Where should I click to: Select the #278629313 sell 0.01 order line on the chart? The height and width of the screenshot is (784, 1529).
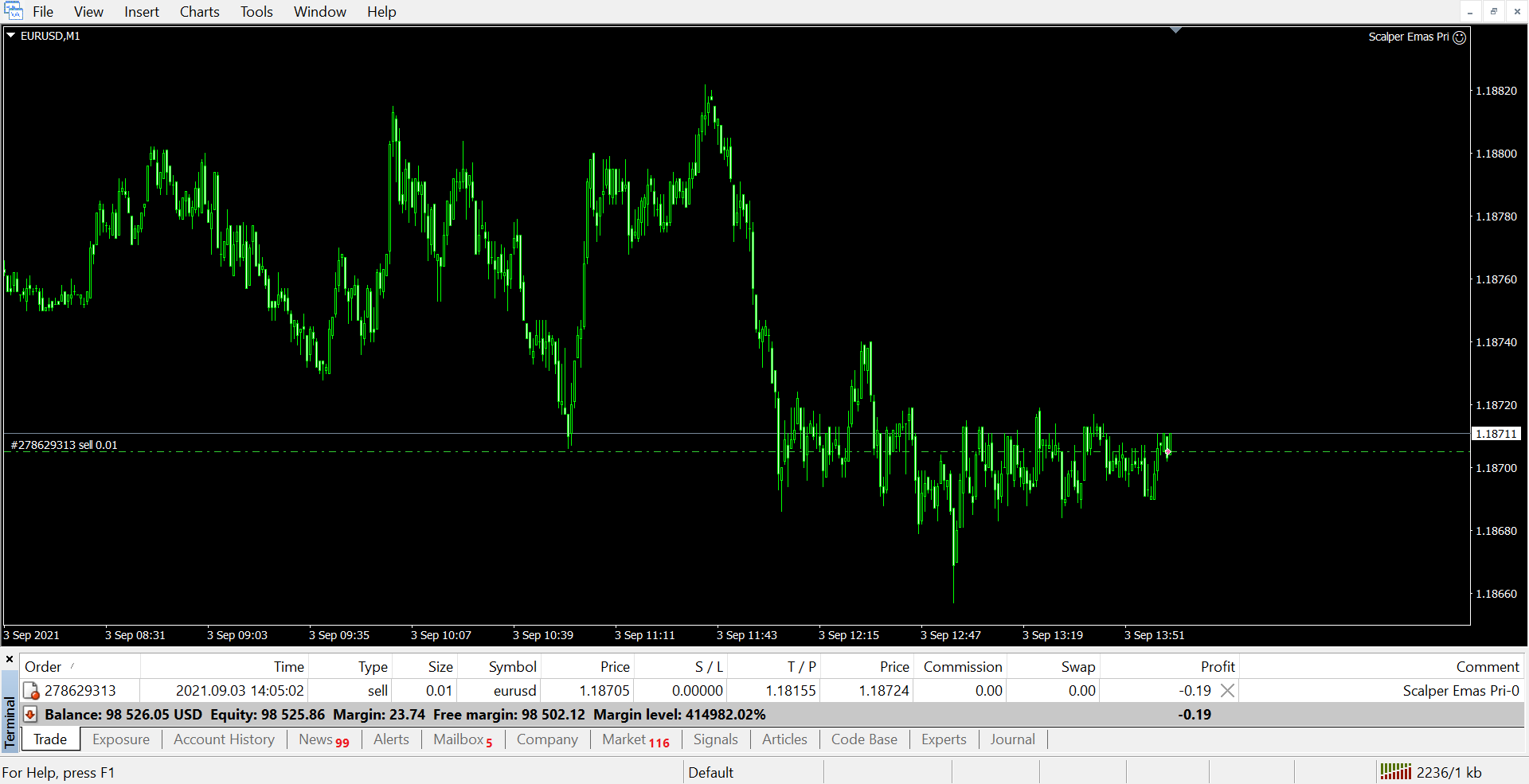64,446
